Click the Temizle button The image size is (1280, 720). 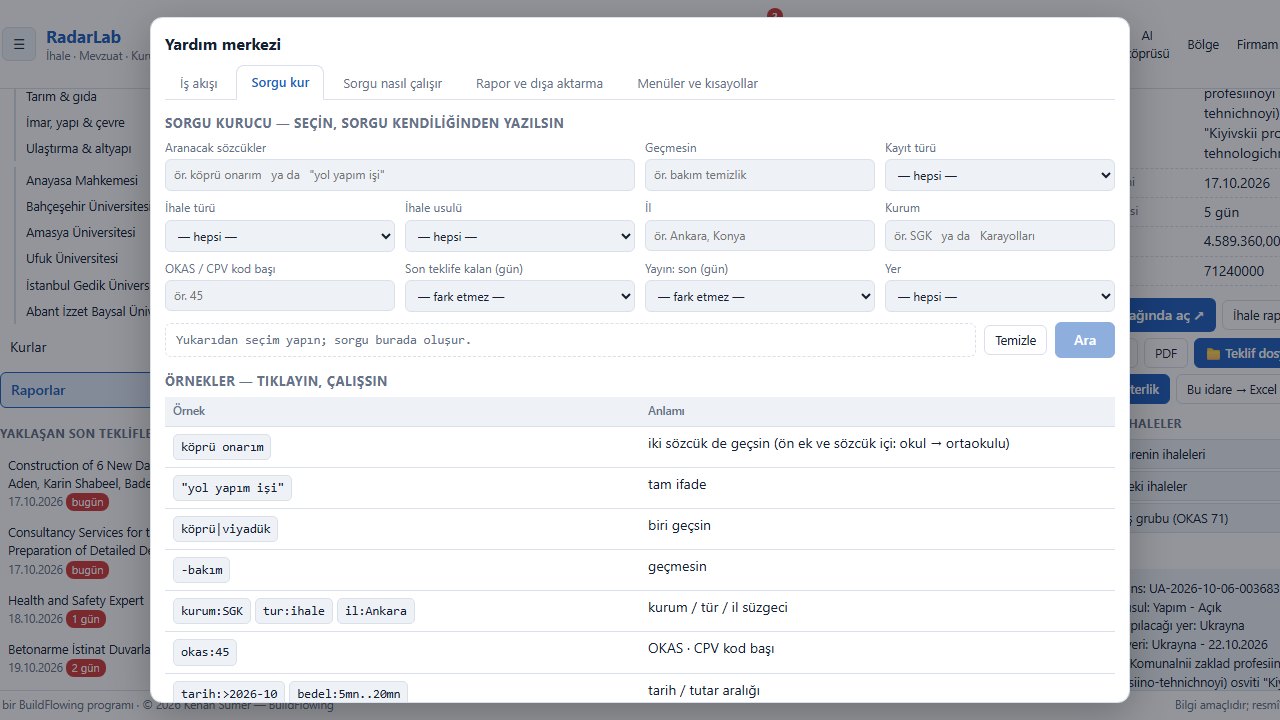(1016, 340)
